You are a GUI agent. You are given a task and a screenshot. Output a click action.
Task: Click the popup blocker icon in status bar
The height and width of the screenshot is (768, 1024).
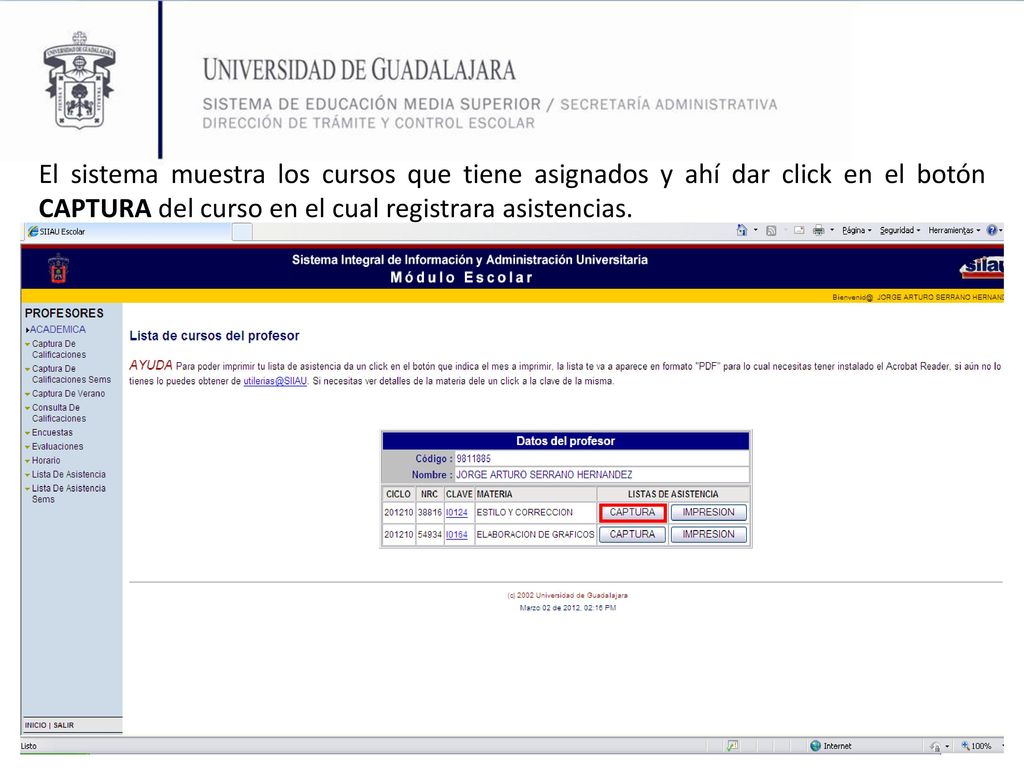[733, 746]
